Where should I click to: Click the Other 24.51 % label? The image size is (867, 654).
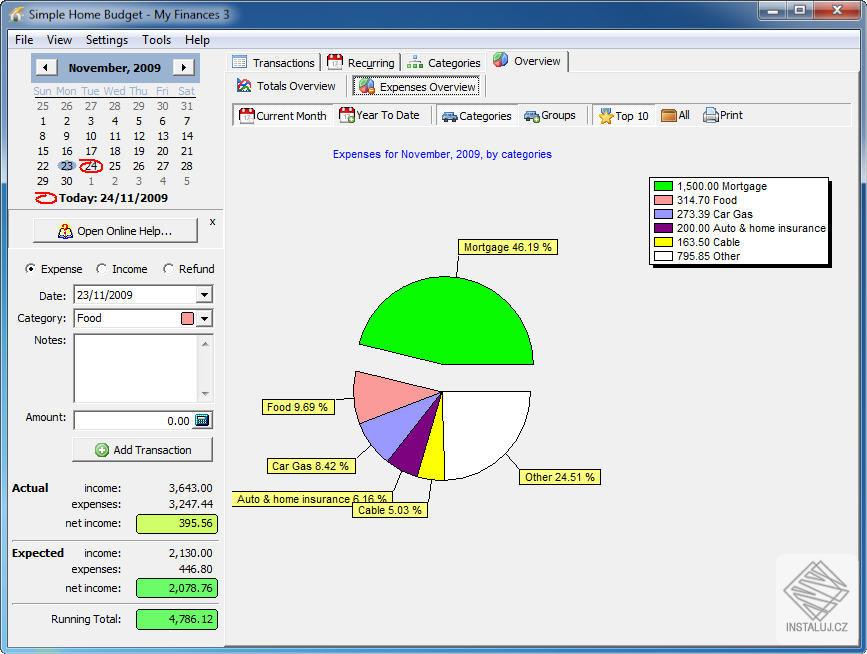(x=560, y=477)
